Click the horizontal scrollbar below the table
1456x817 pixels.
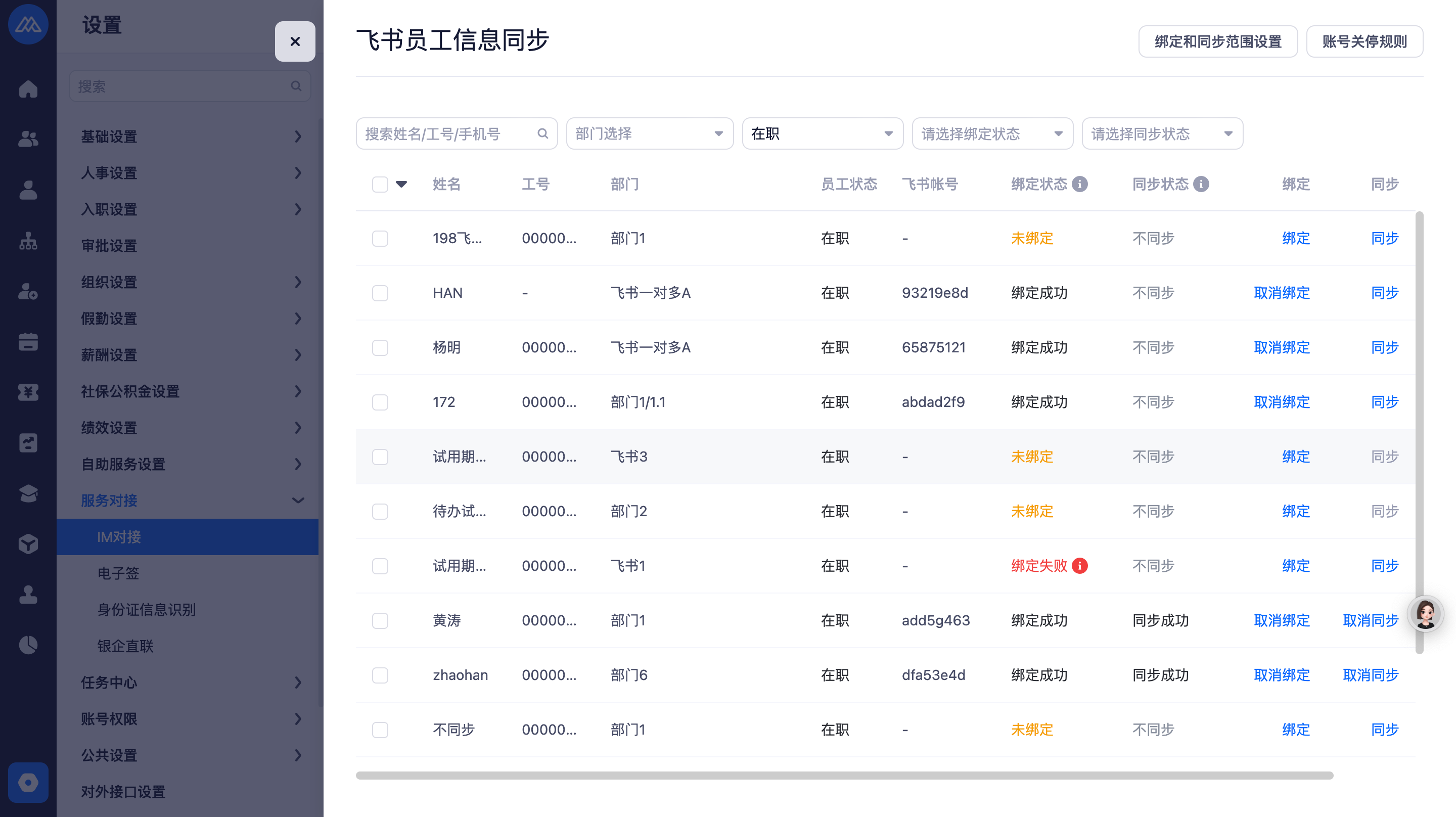click(844, 775)
